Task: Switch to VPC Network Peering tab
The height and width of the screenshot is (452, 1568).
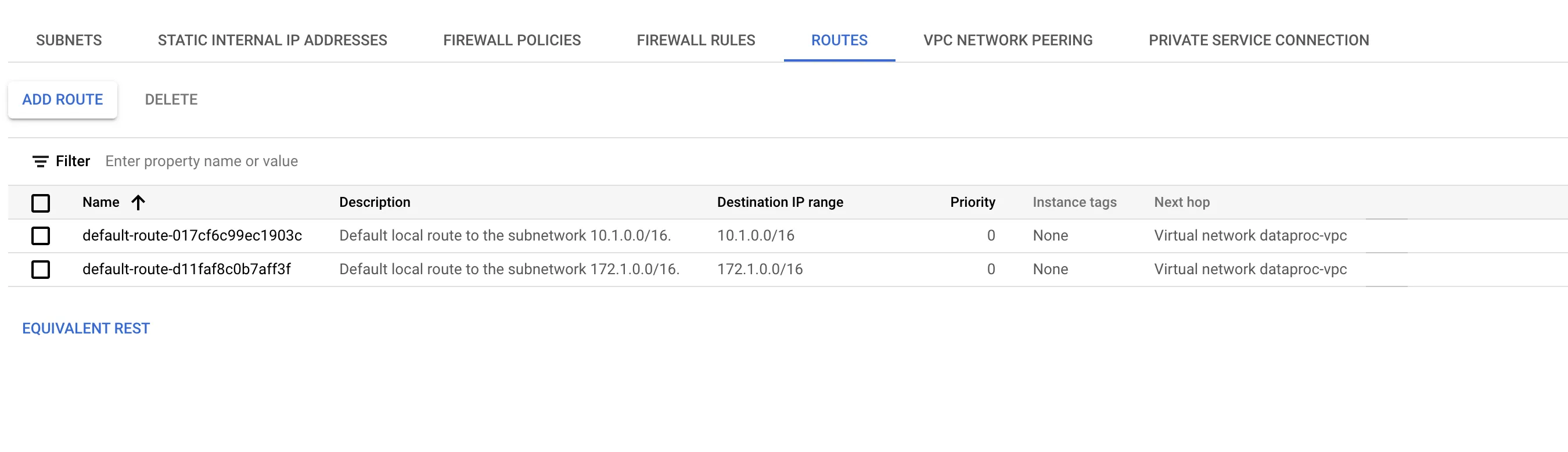Action: pyautogui.click(x=1008, y=40)
